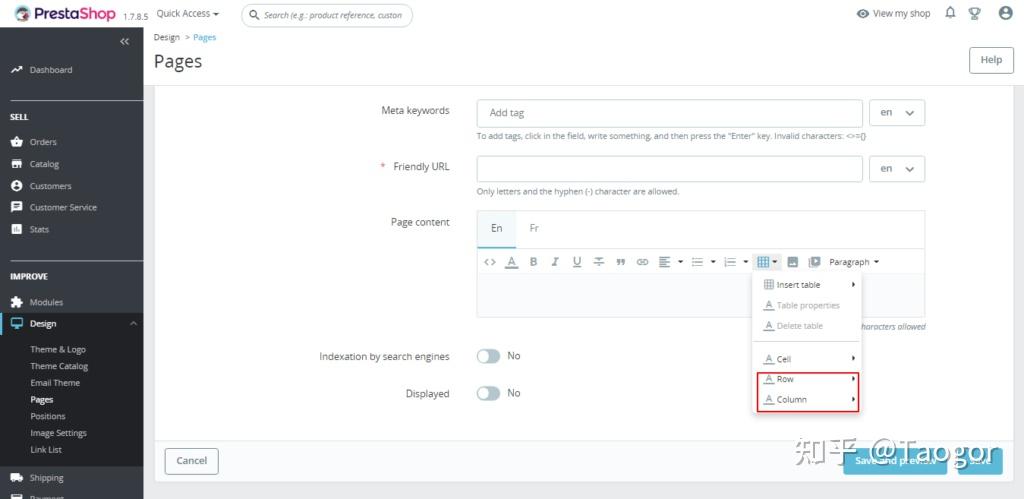The width and height of the screenshot is (1024, 499).
Task: Click the PrestaShop logo
Action: (65, 14)
